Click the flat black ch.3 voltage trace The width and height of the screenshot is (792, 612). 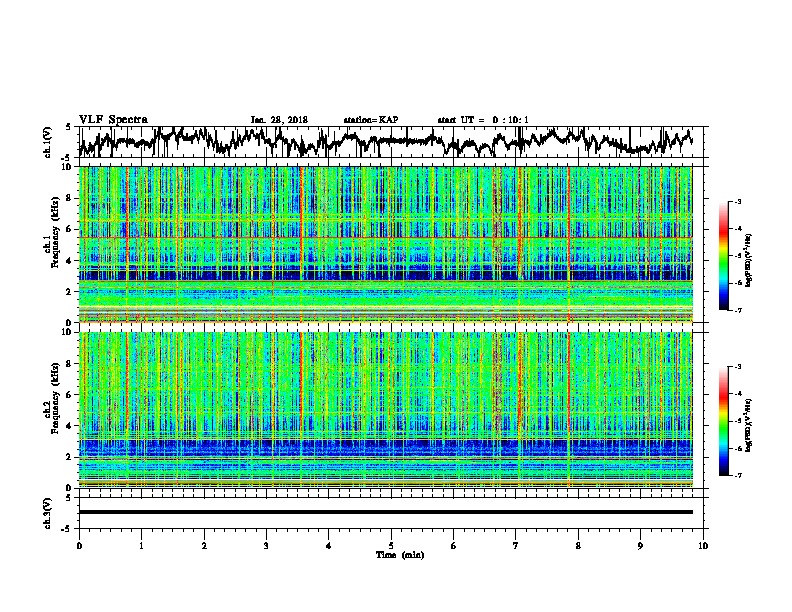[x=386, y=512]
